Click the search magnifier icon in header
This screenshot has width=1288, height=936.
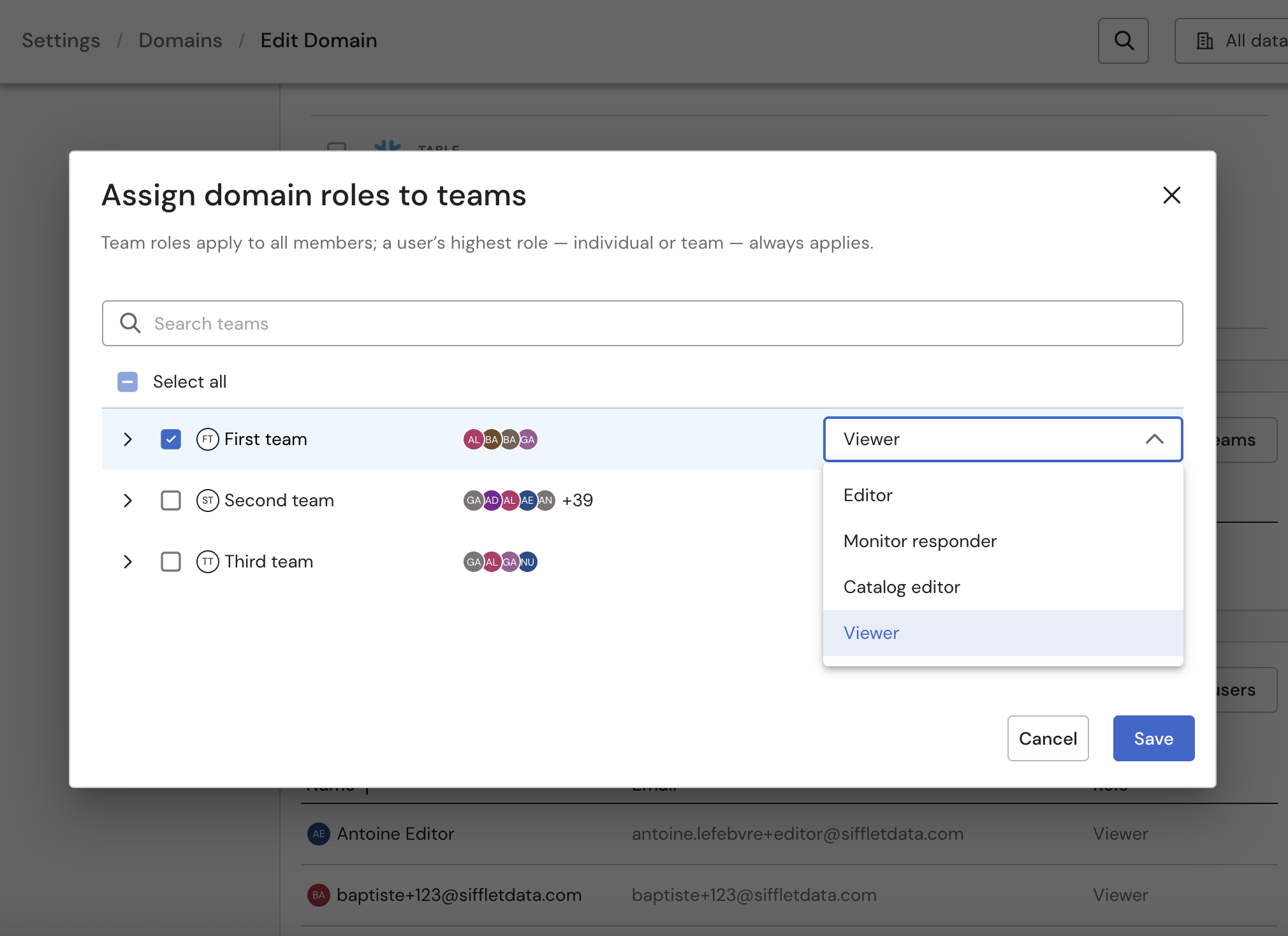[1123, 41]
